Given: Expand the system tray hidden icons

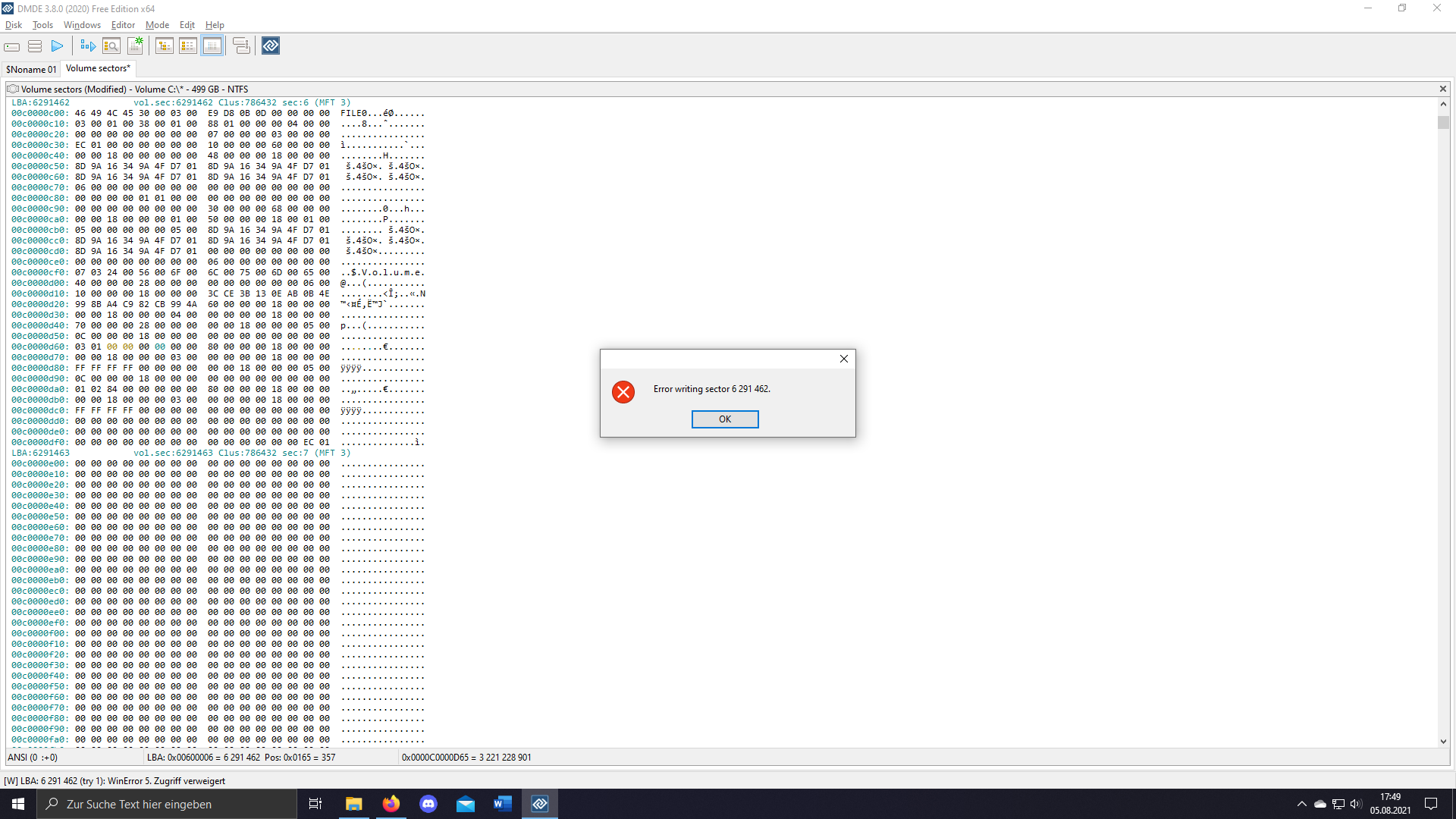Looking at the screenshot, I should pos(1302,804).
